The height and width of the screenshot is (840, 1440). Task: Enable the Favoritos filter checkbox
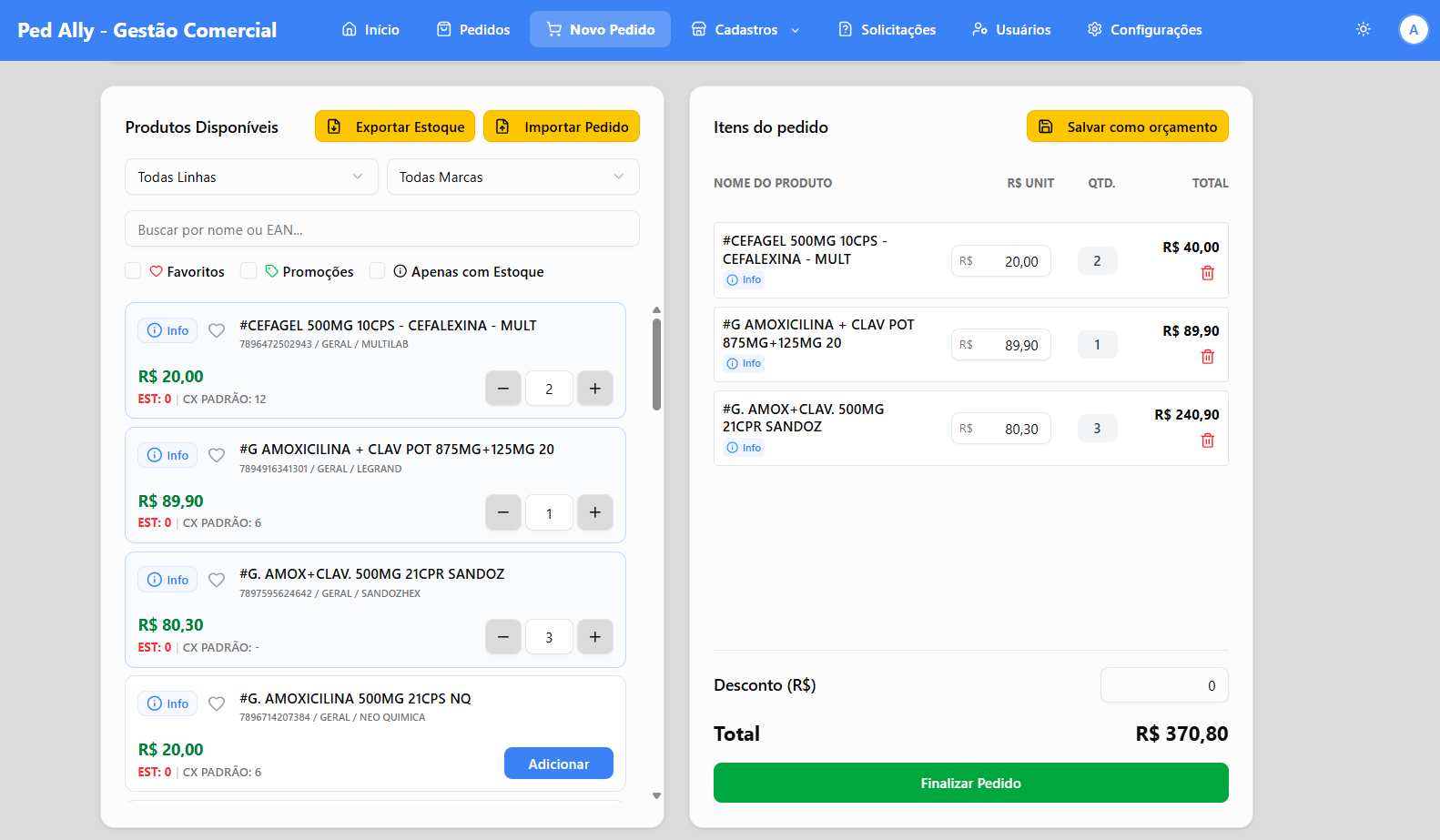(133, 271)
